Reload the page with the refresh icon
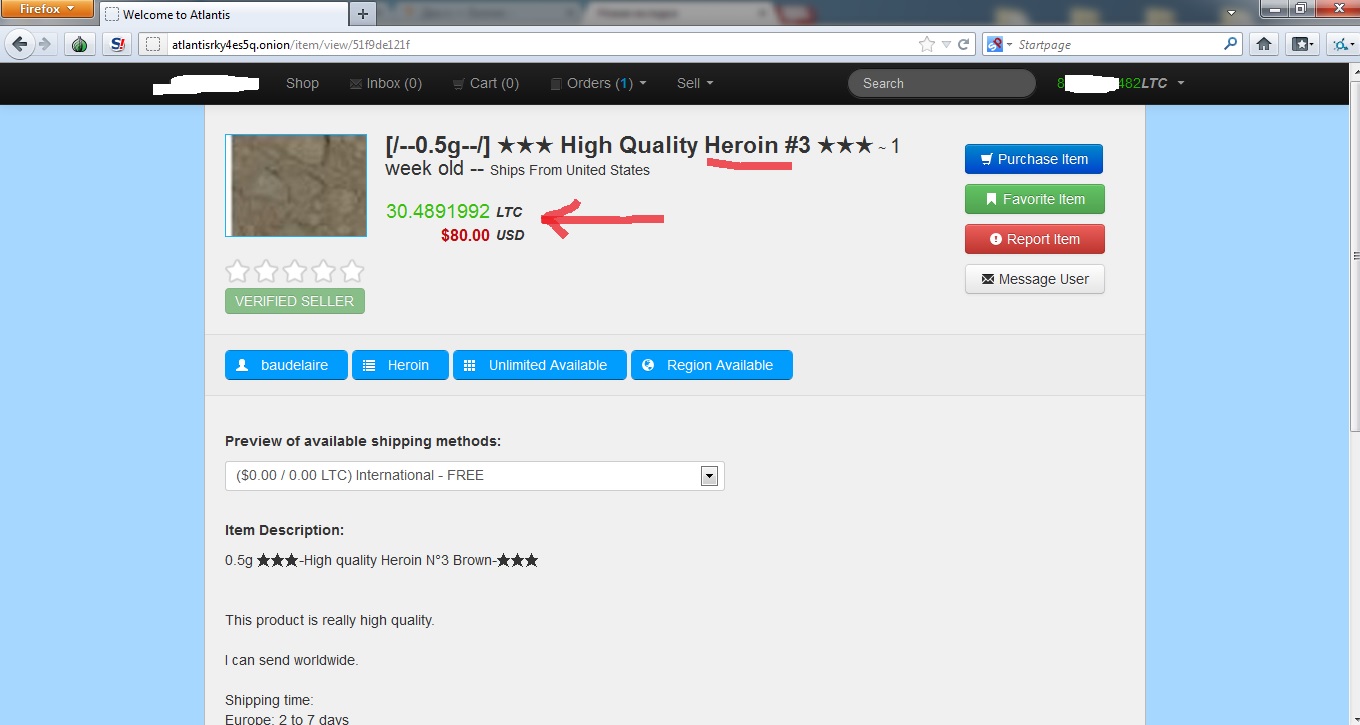Image resolution: width=1360 pixels, height=725 pixels. (x=964, y=44)
